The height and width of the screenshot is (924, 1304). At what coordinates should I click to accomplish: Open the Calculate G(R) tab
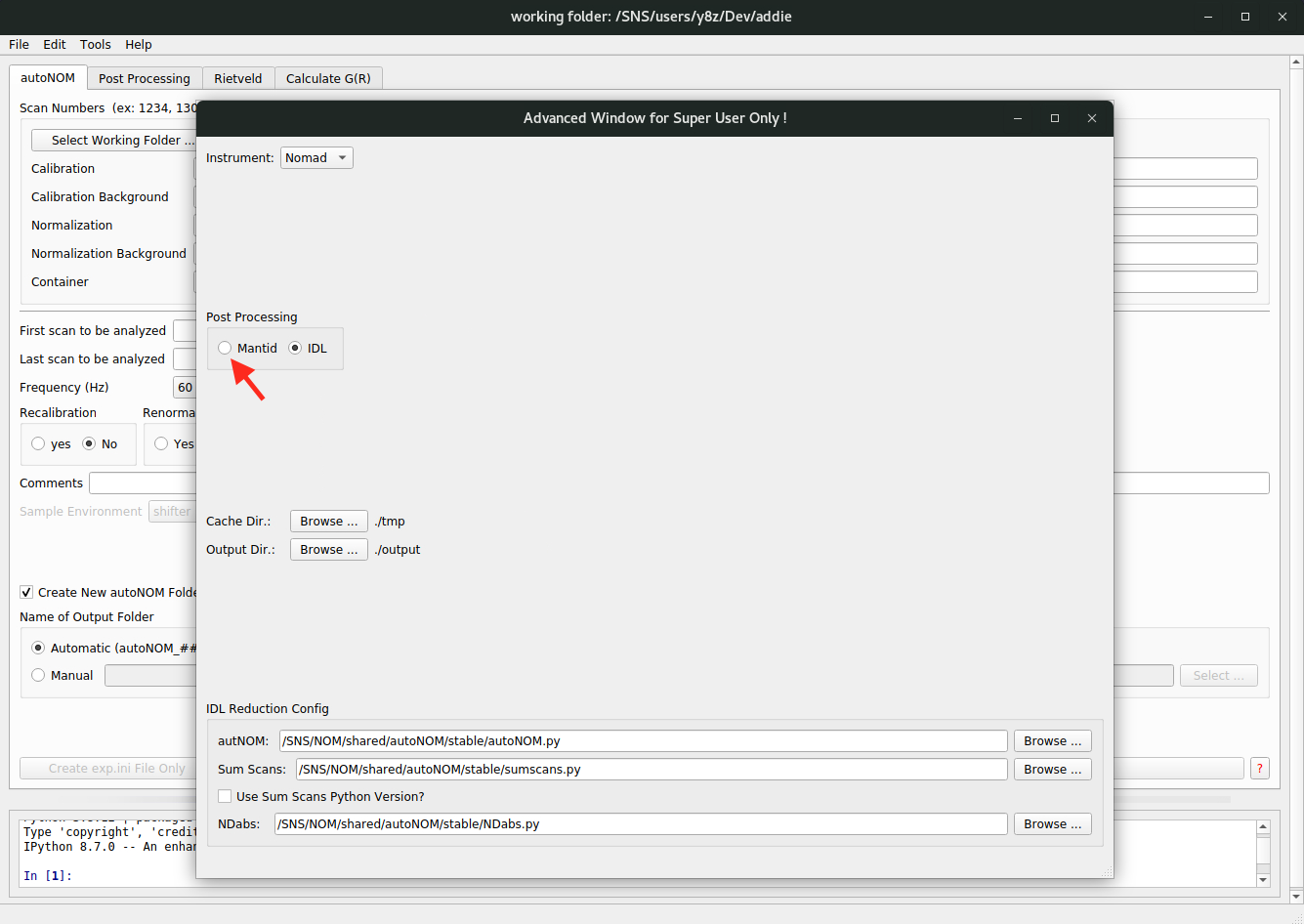tap(328, 79)
